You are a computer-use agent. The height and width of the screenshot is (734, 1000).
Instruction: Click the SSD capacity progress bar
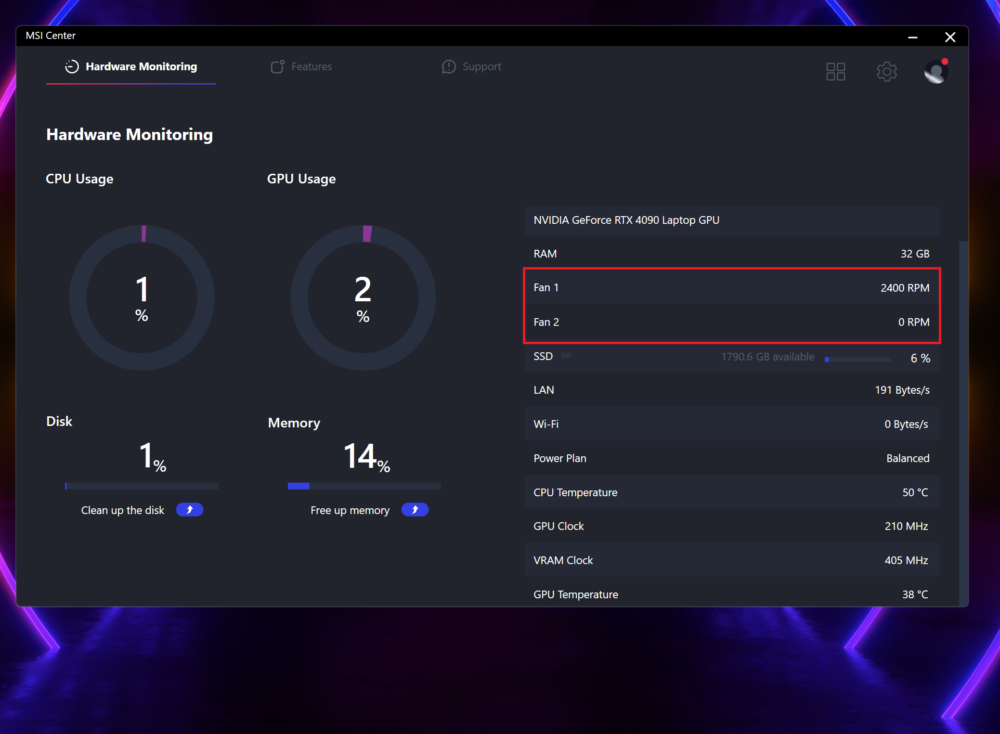click(x=857, y=359)
